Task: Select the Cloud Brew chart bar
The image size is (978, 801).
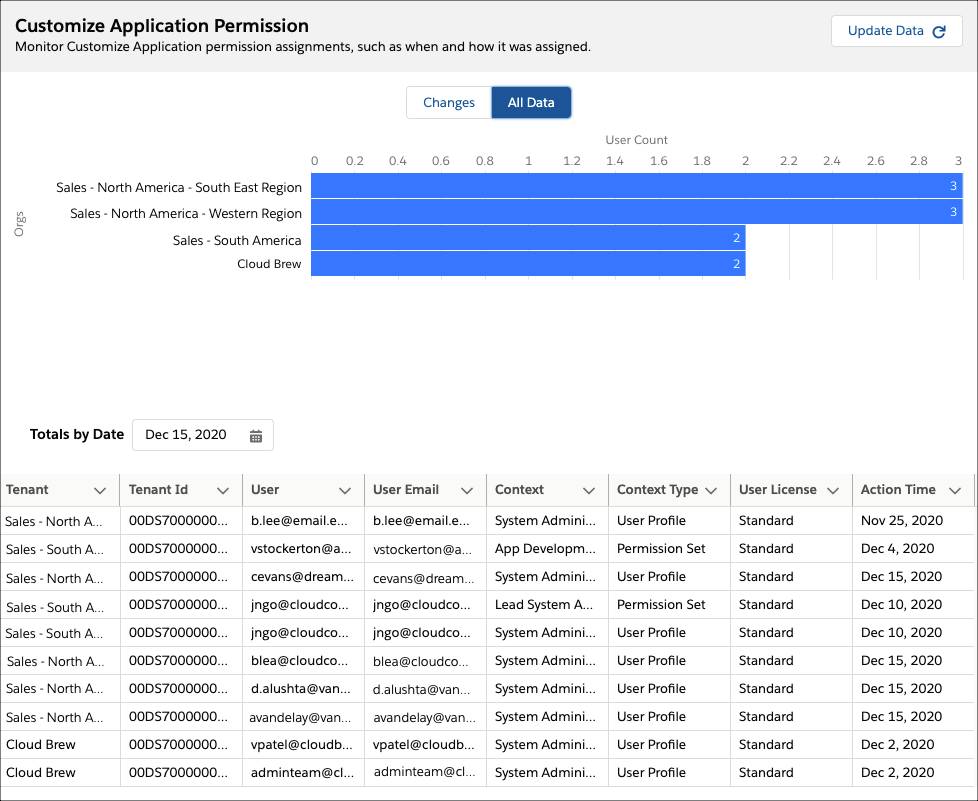Action: point(528,263)
